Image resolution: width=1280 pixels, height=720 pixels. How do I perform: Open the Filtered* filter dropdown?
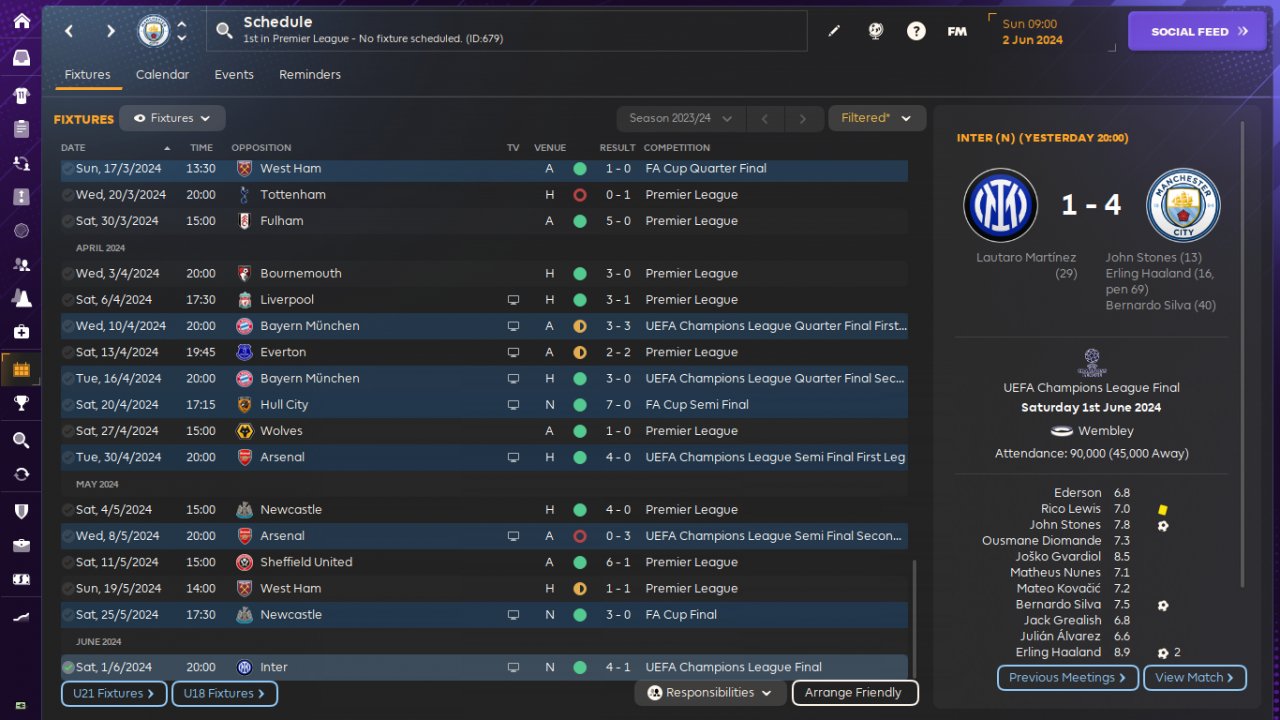877,118
